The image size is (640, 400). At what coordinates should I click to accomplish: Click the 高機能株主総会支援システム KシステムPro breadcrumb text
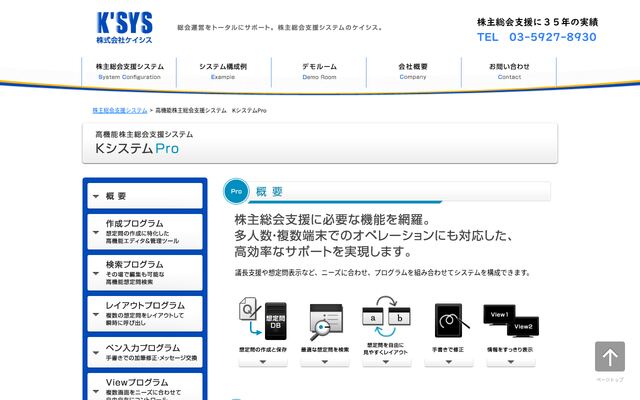point(211,111)
